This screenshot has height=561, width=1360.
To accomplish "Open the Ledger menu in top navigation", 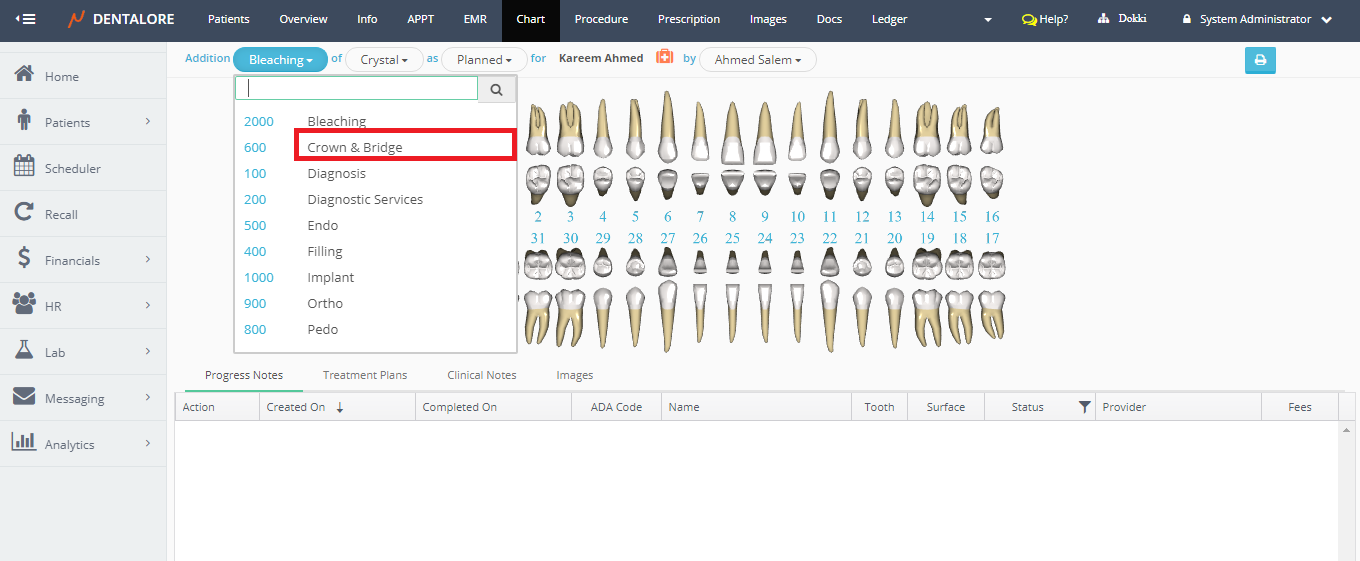I will pyautogui.click(x=889, y=19).
